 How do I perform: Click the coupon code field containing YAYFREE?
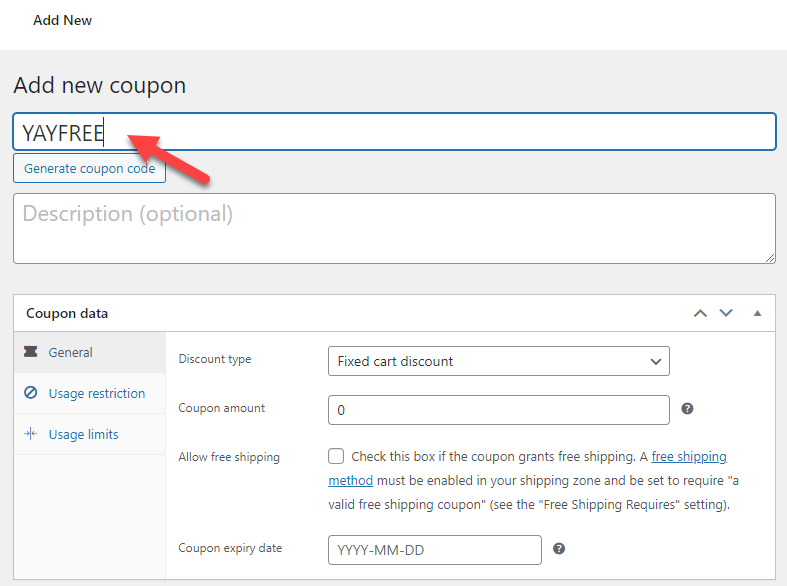tap(395, 131)
